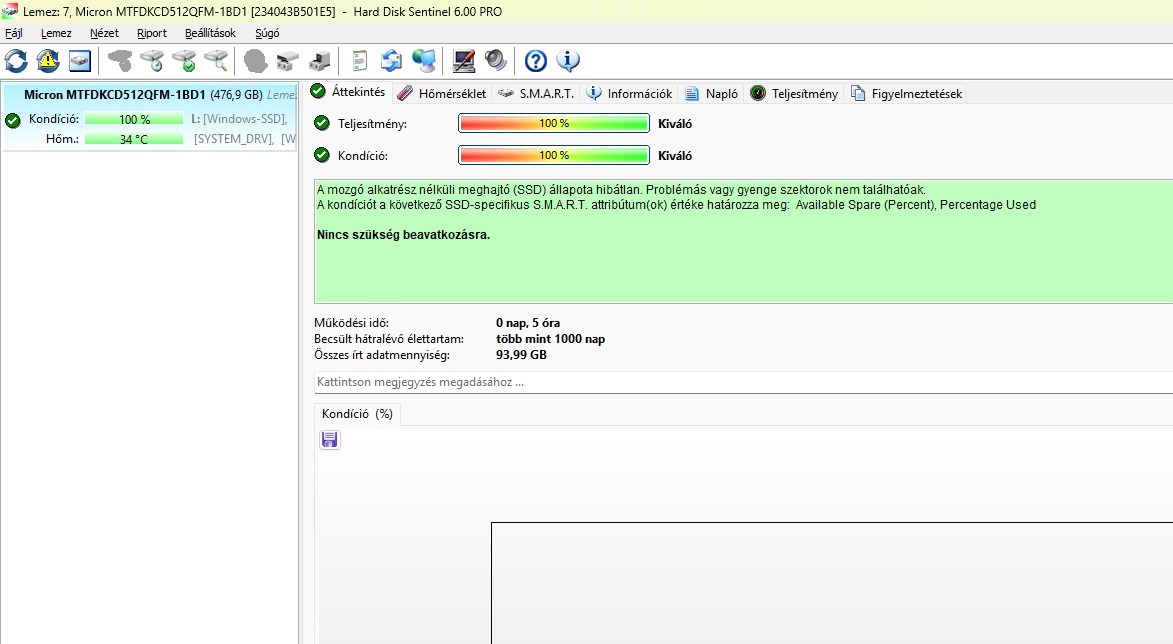Click the disk with magnifier icon
This screenshot has width=1173, height=644.
click(x=216, y=61)
